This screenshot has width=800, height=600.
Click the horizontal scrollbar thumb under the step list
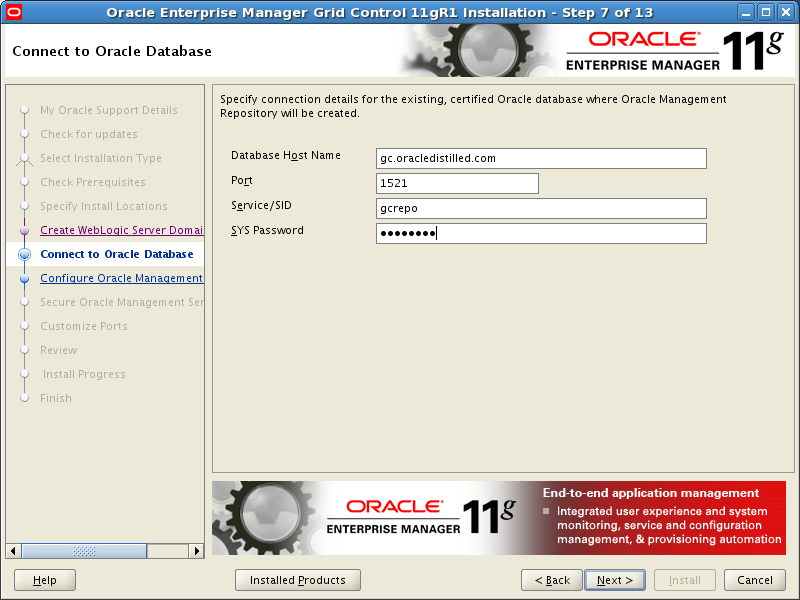(x=84, y=551)
